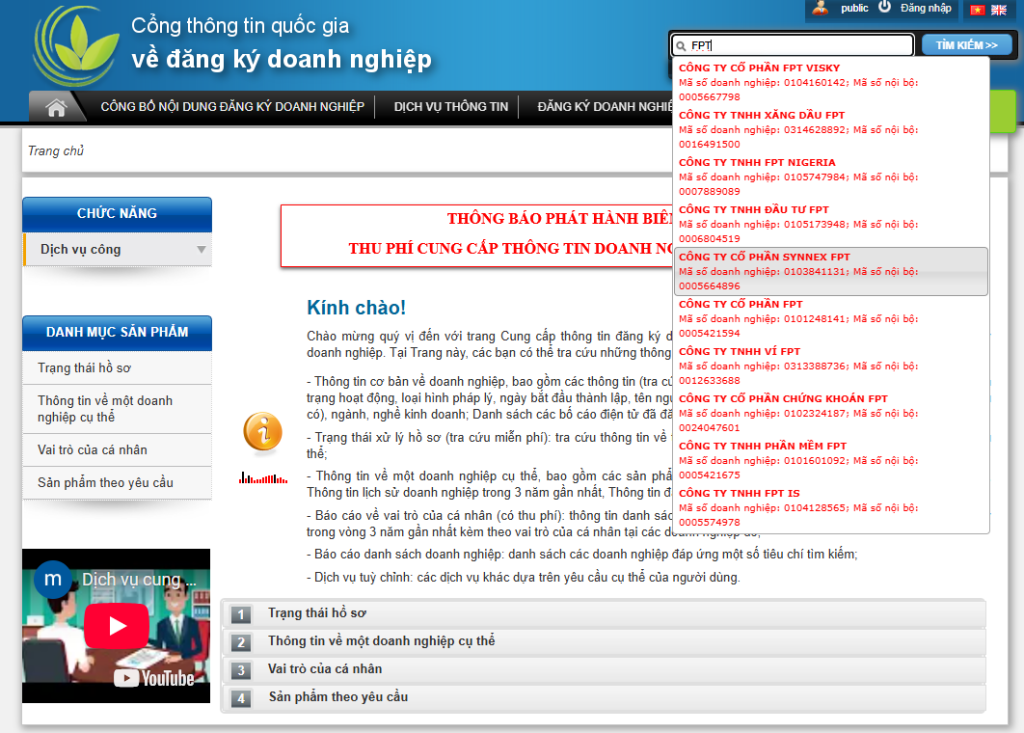
Task: Click the video title Dịch vụ cung...
Action: tap(138, 579)
